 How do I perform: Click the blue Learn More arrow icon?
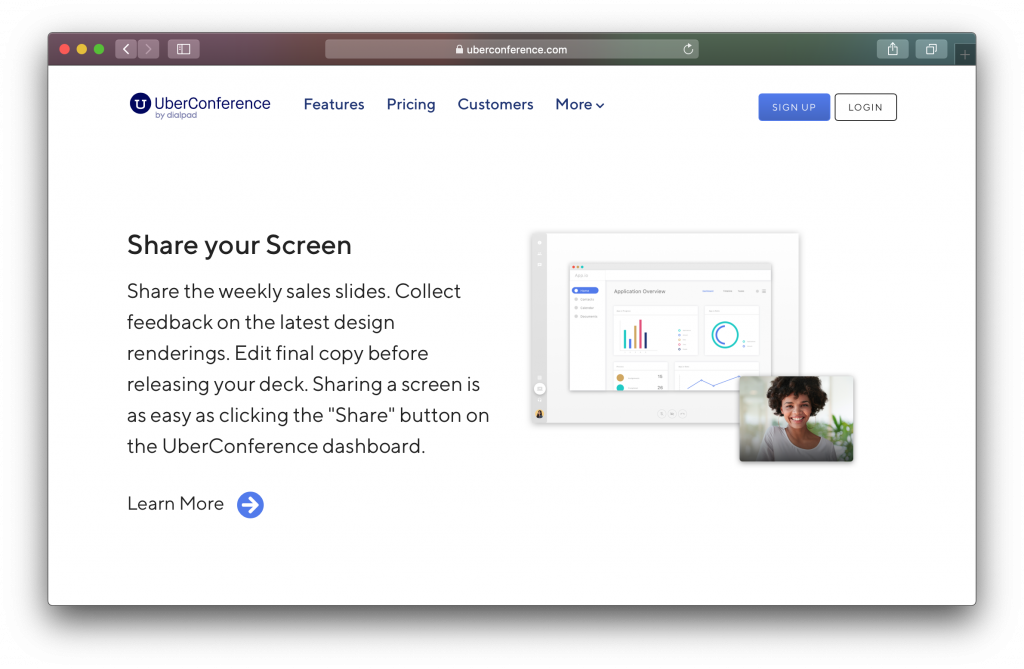coord(250,504)
